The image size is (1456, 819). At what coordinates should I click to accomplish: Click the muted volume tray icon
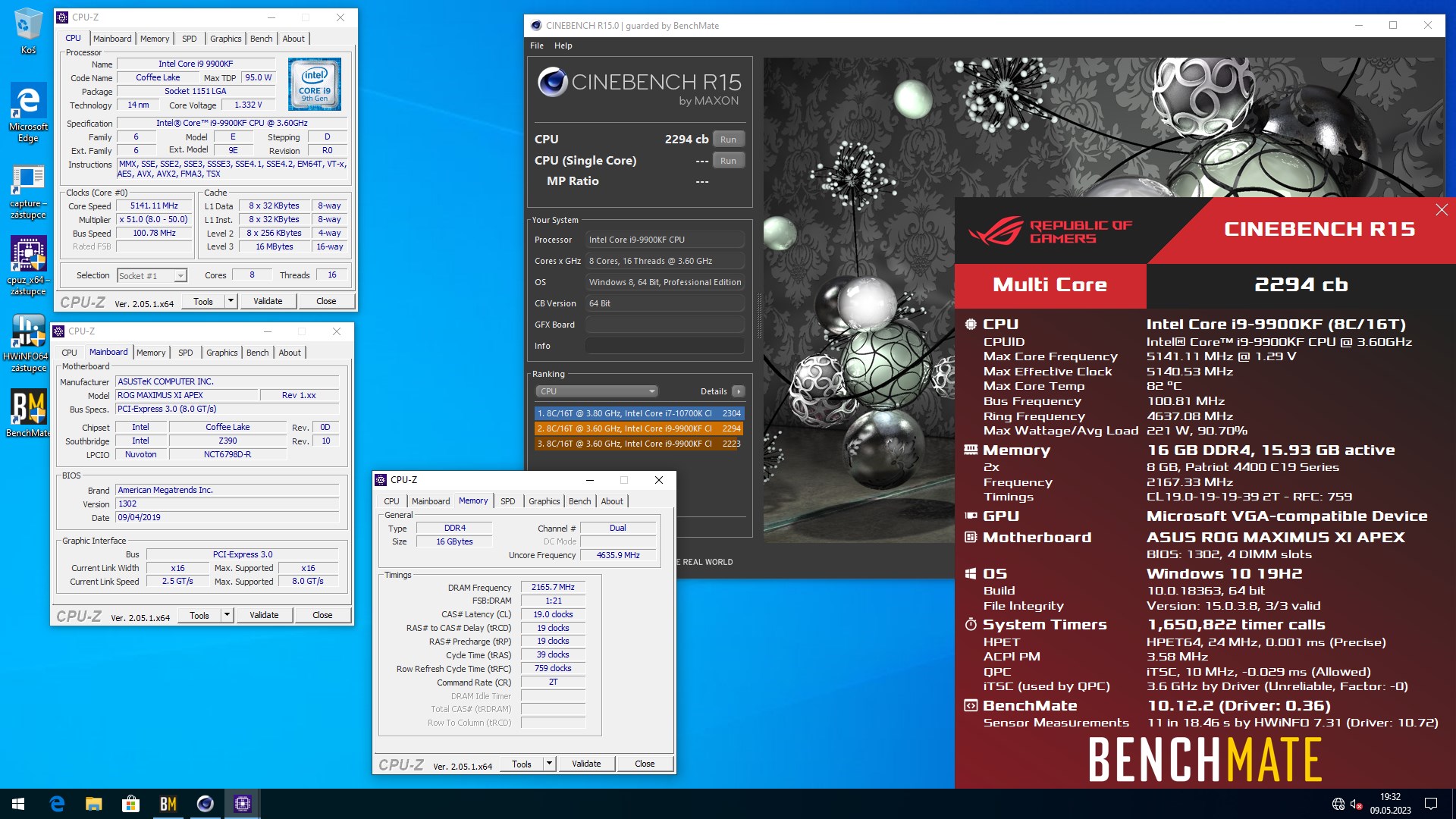(1356, 804)
